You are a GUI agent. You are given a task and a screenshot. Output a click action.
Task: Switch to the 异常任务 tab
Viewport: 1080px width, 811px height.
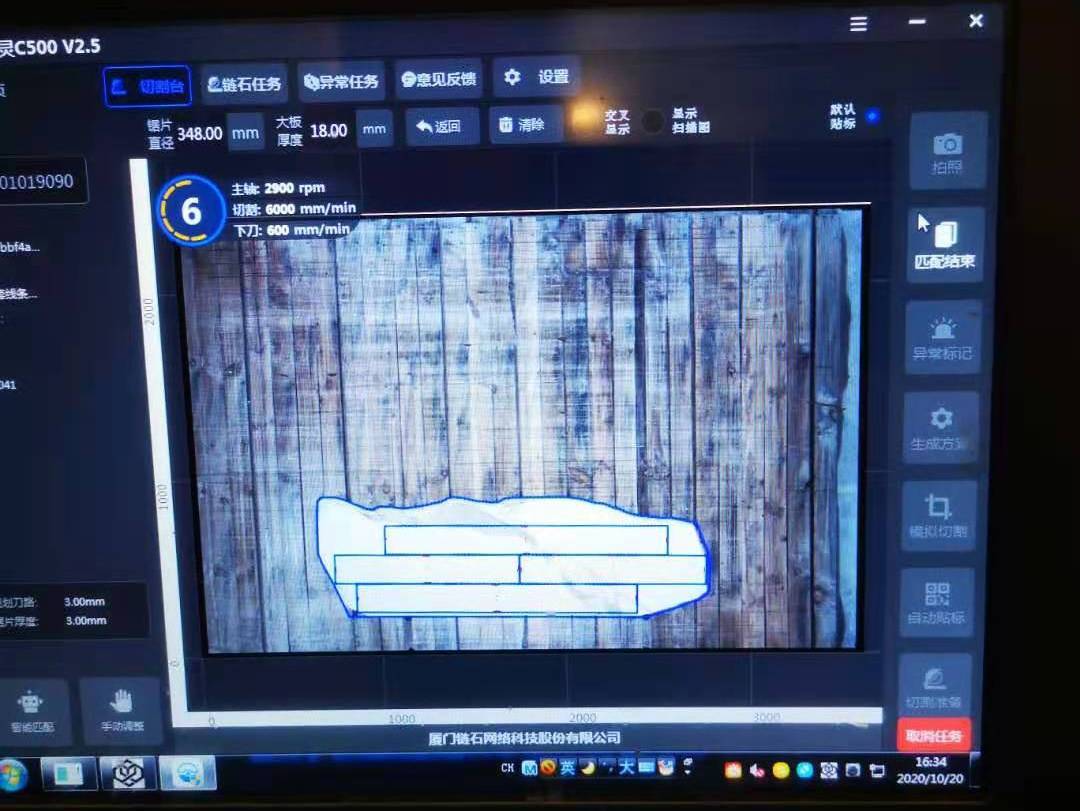(x=341, y=82)
